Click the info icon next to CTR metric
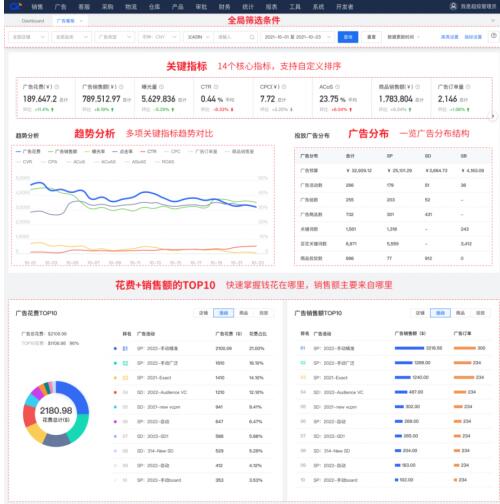 tap(216, 87)
